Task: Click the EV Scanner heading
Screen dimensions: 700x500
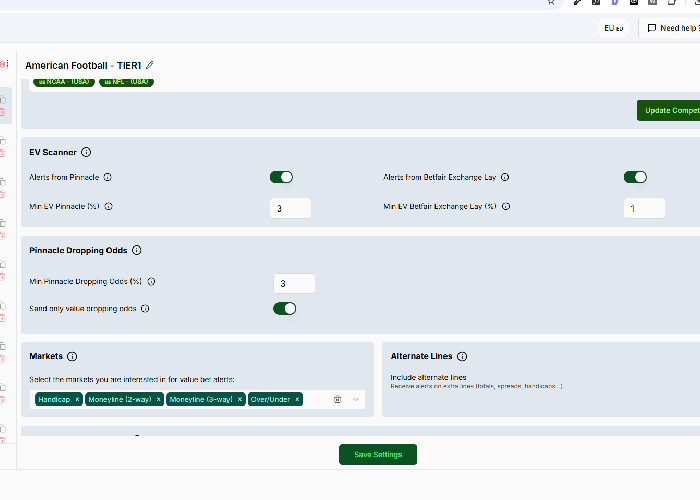Action: (53, 152)
